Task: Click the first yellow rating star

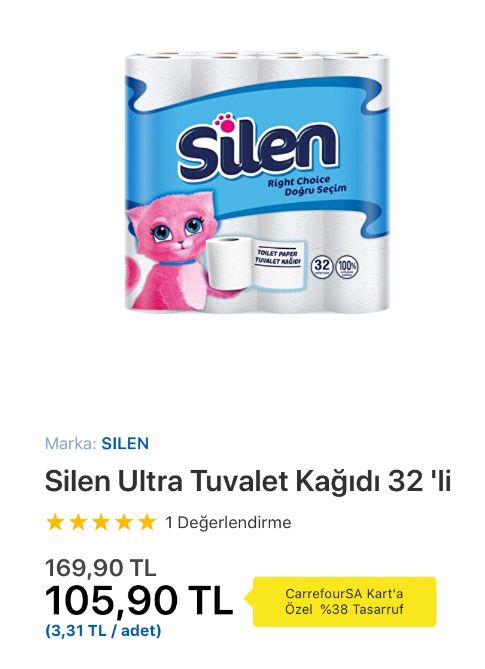Action: (x=55, y=522)
